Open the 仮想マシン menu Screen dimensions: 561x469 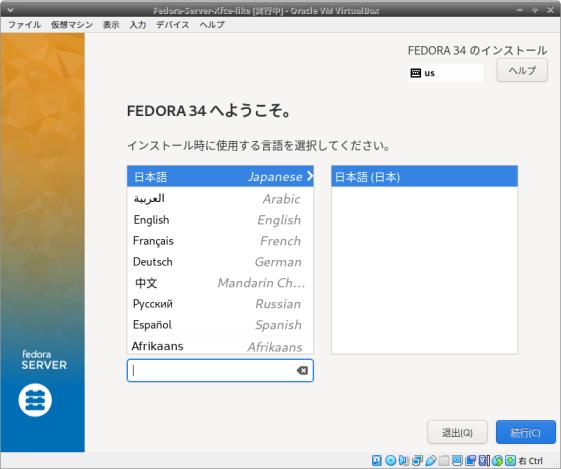72,25
